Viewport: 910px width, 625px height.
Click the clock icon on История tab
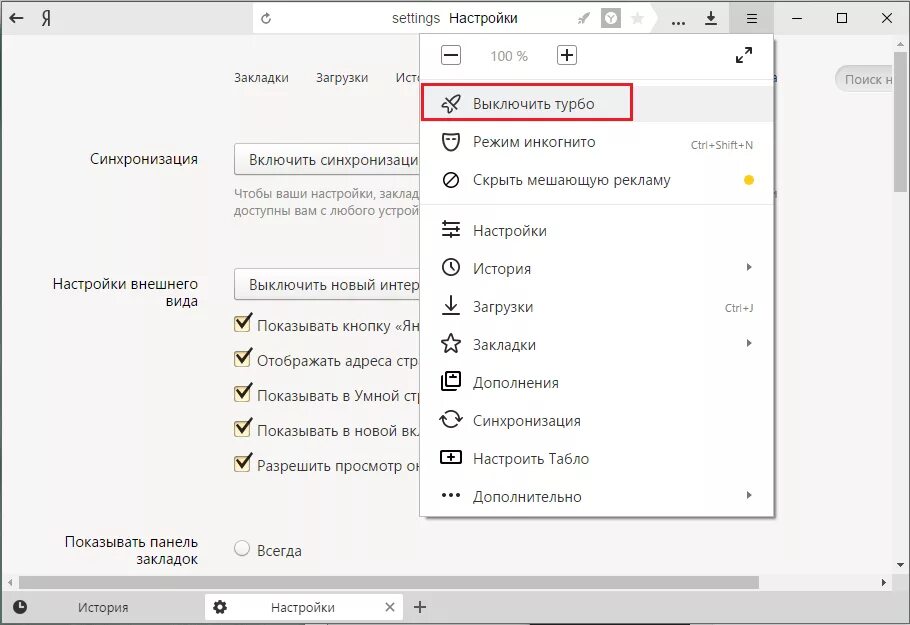point(20,607)
